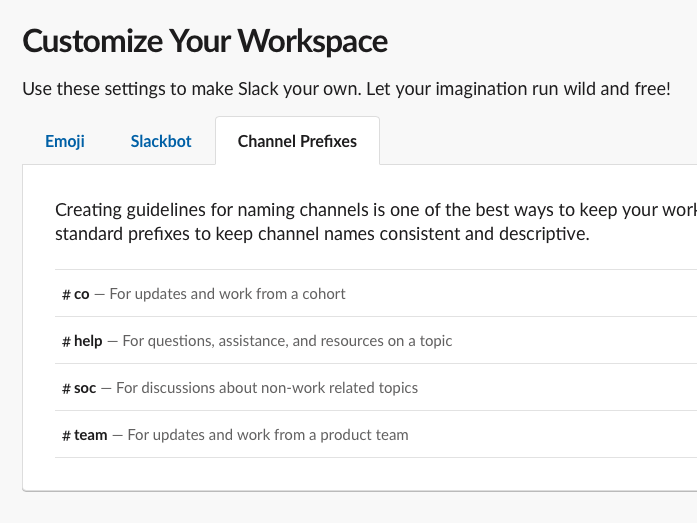Click the hash symbol before soc
Viewport: 697px width, 523px height.
66,388
